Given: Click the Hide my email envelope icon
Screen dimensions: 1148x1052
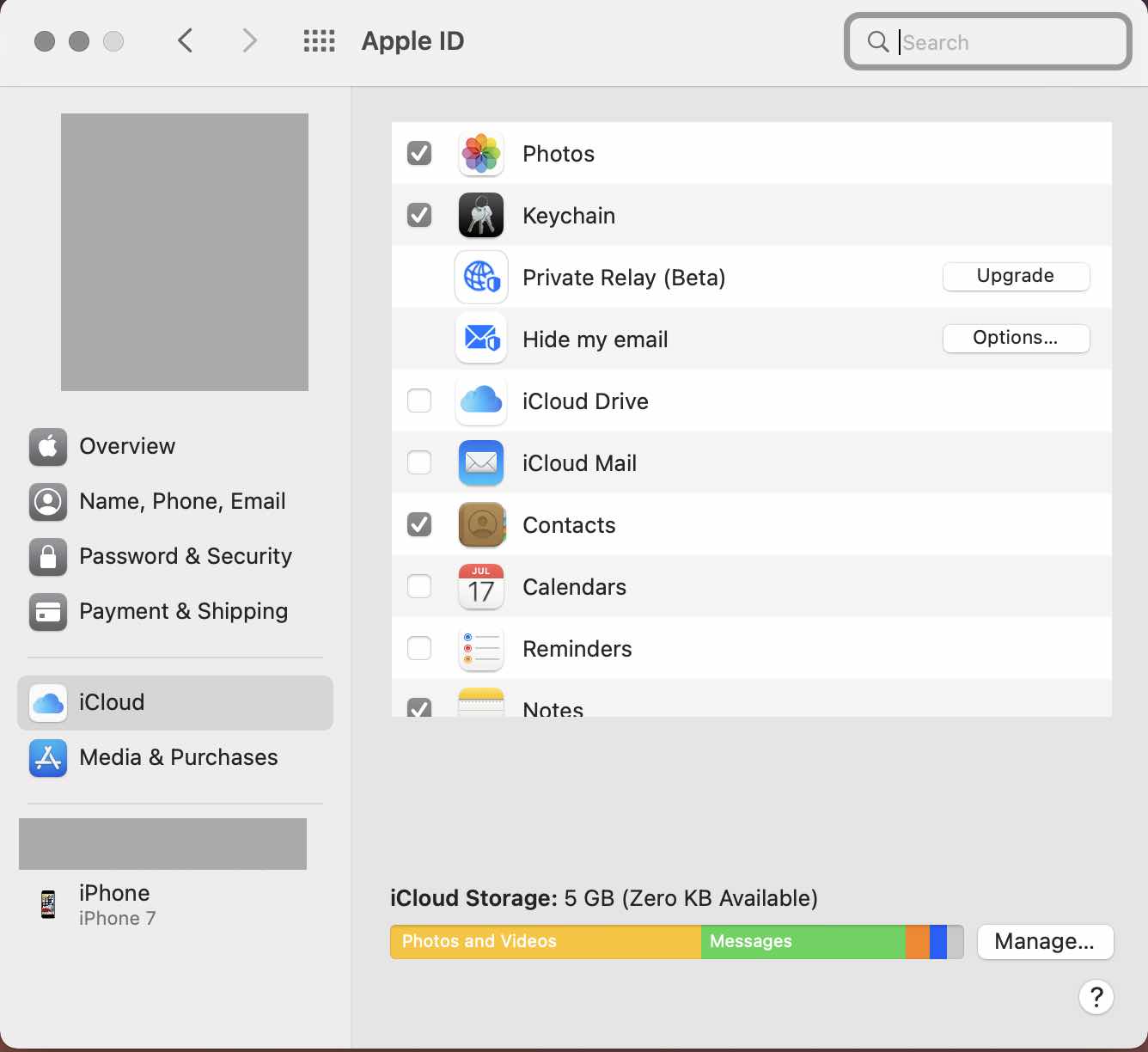Looking at the screenshot, I should point(481,339).
